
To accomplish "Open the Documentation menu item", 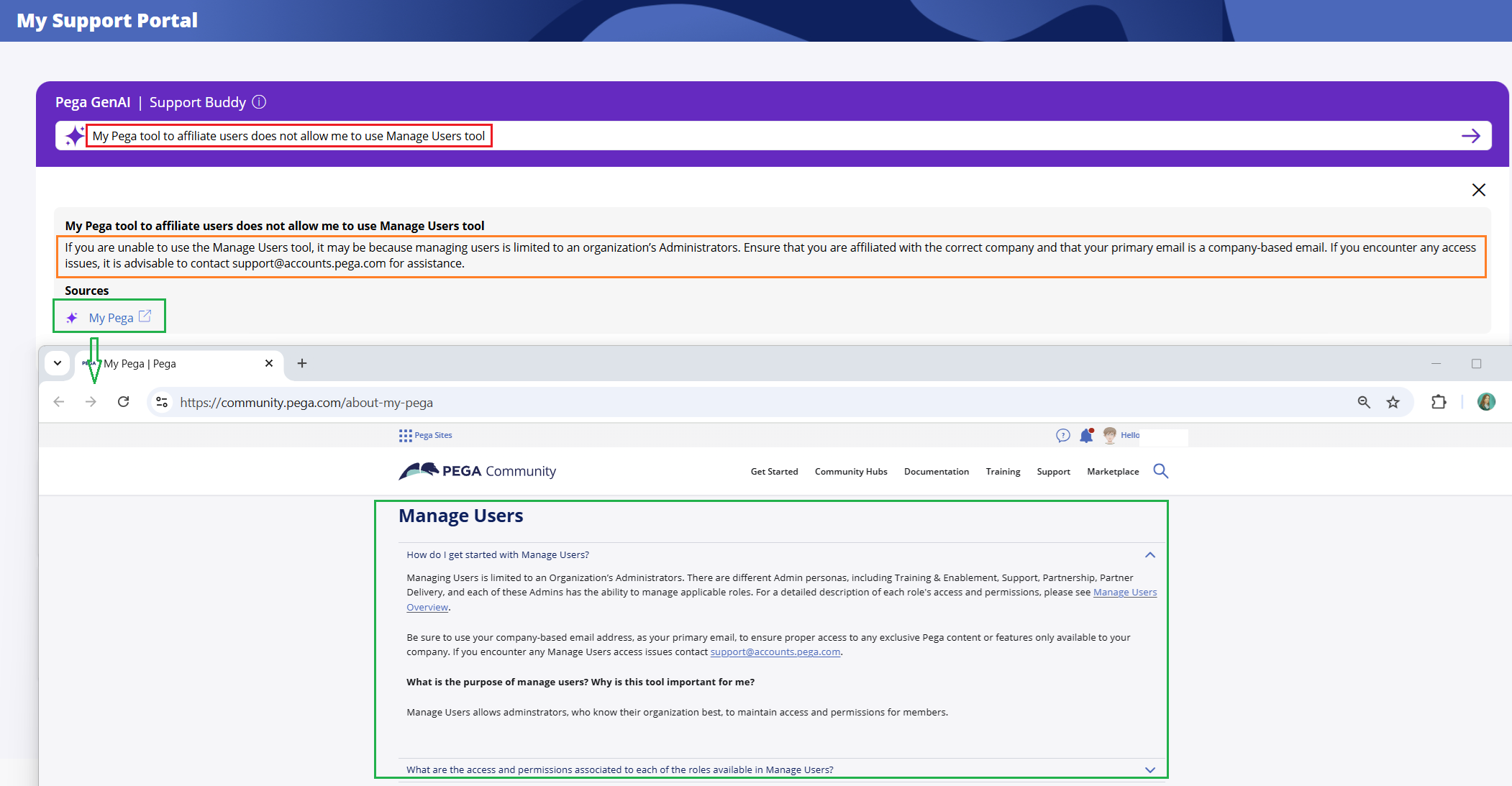I will point(936,472).
